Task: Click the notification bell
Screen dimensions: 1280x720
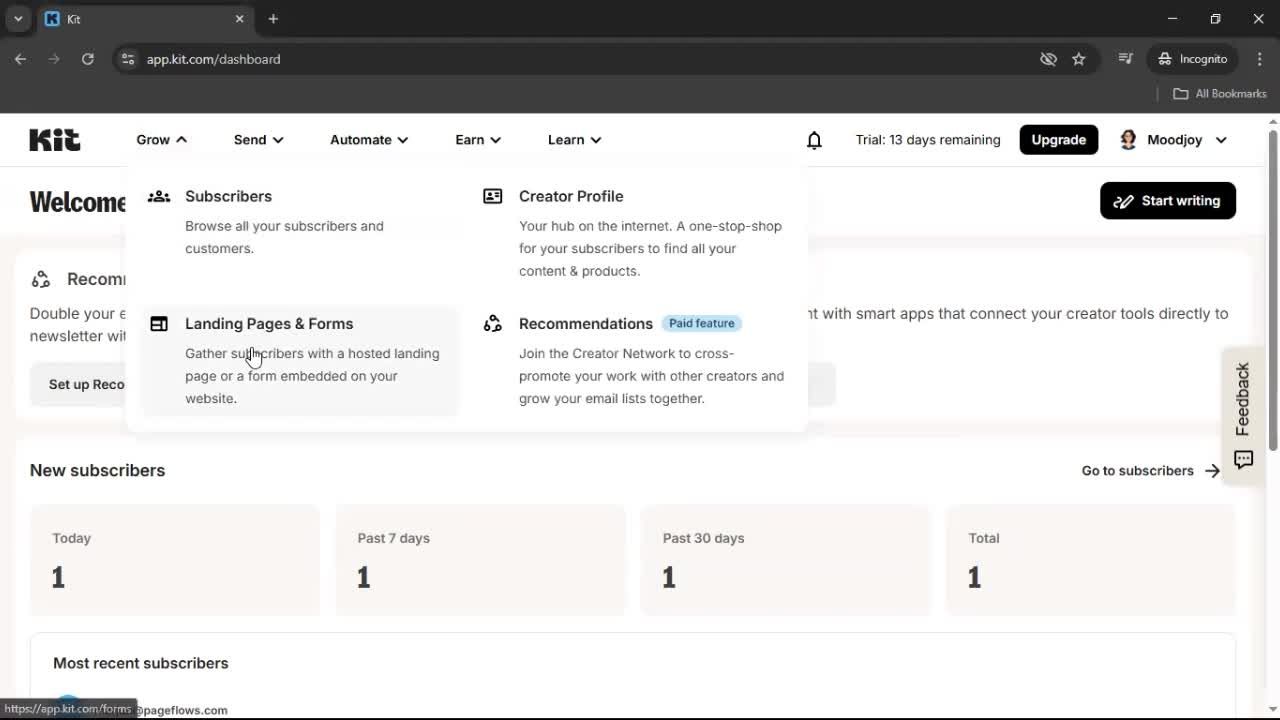Action: [x=814, y=140]
